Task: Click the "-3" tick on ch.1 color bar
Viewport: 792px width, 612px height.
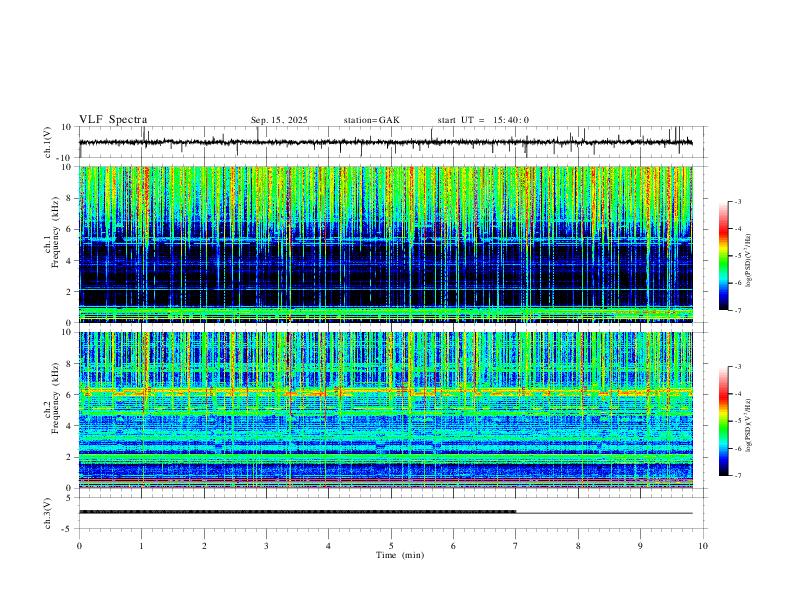Action: tap(738, 201)
